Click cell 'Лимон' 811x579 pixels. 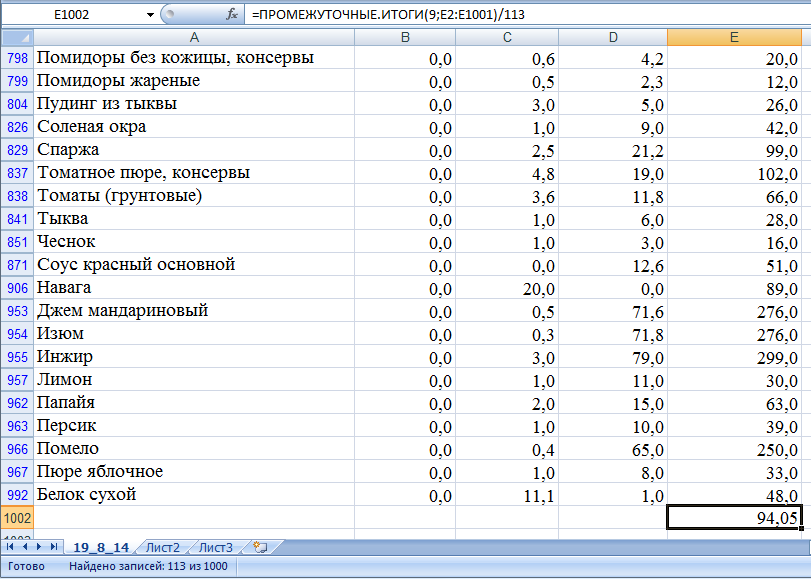click(194, 379)
